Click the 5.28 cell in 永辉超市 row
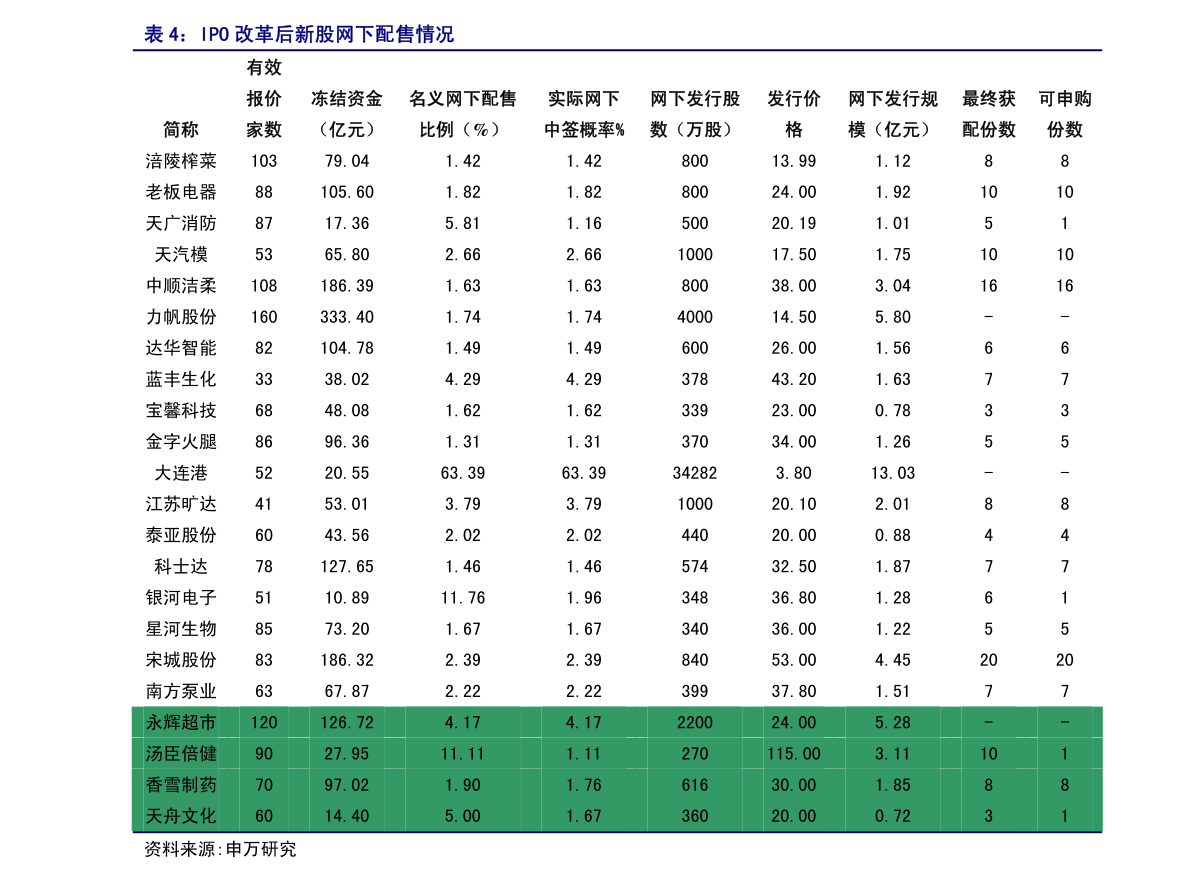The width and height of the screenshot is (1191, 879). (892, 722)
